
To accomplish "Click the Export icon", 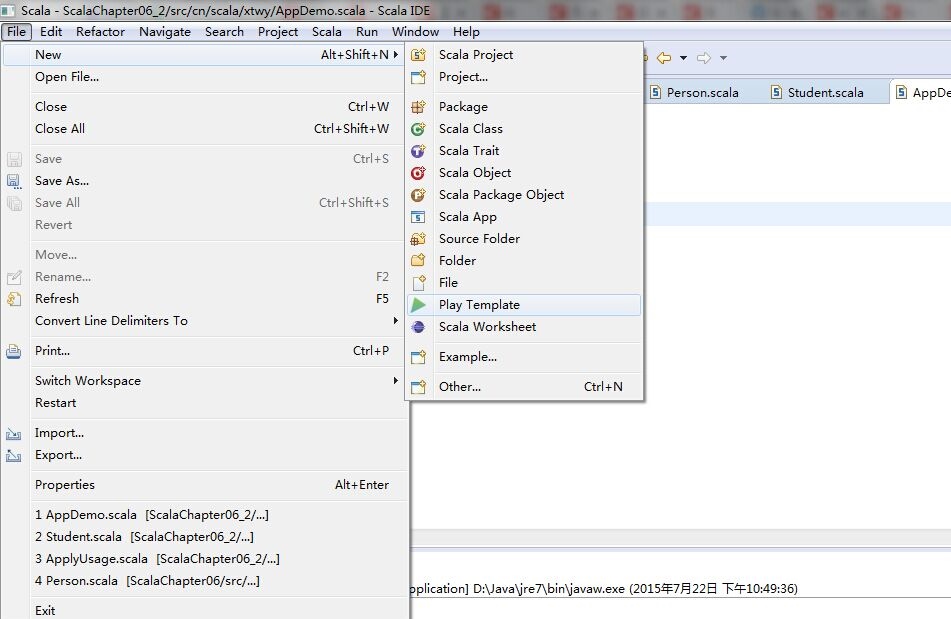I will point(14,455).
